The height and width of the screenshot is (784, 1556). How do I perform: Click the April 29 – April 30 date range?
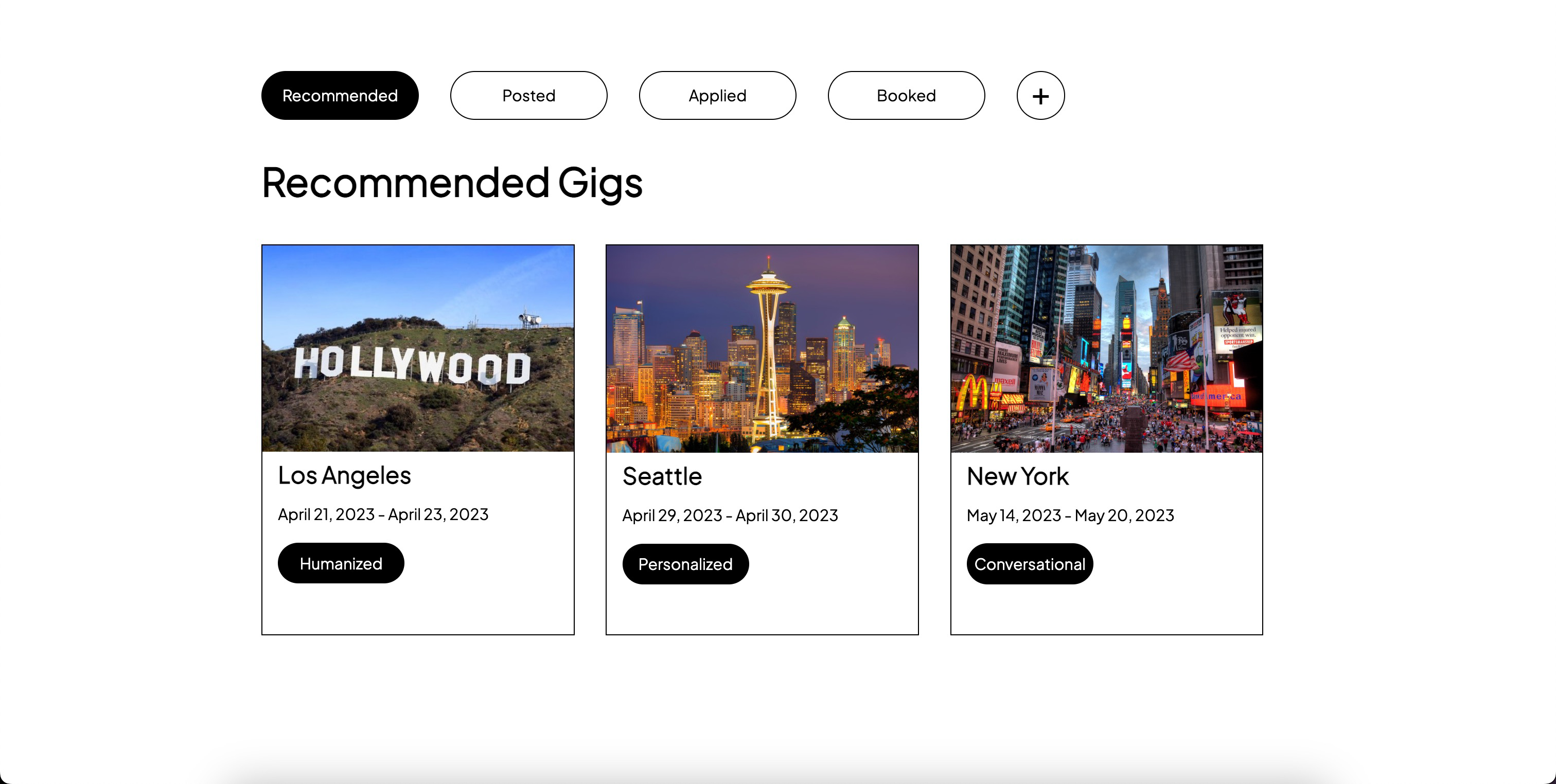[730, 515]
